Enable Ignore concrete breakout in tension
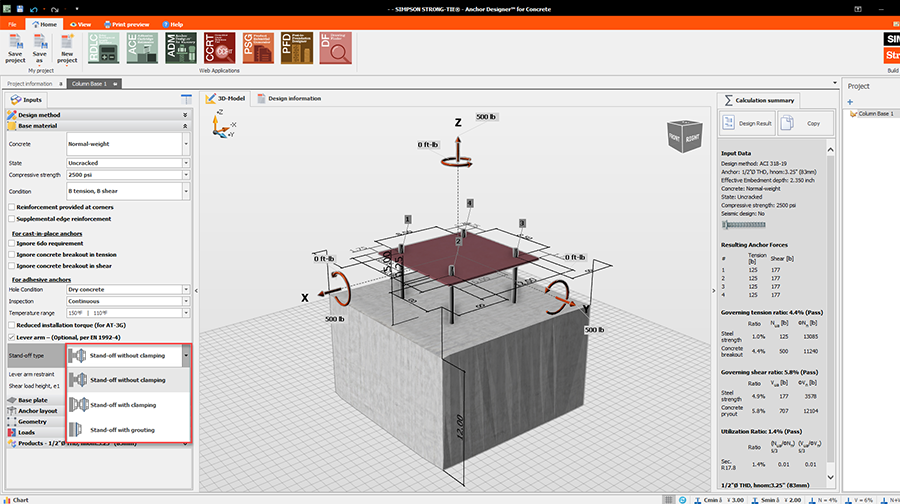The width and height of the screenshot is (900, 504). tap(11, 254)
